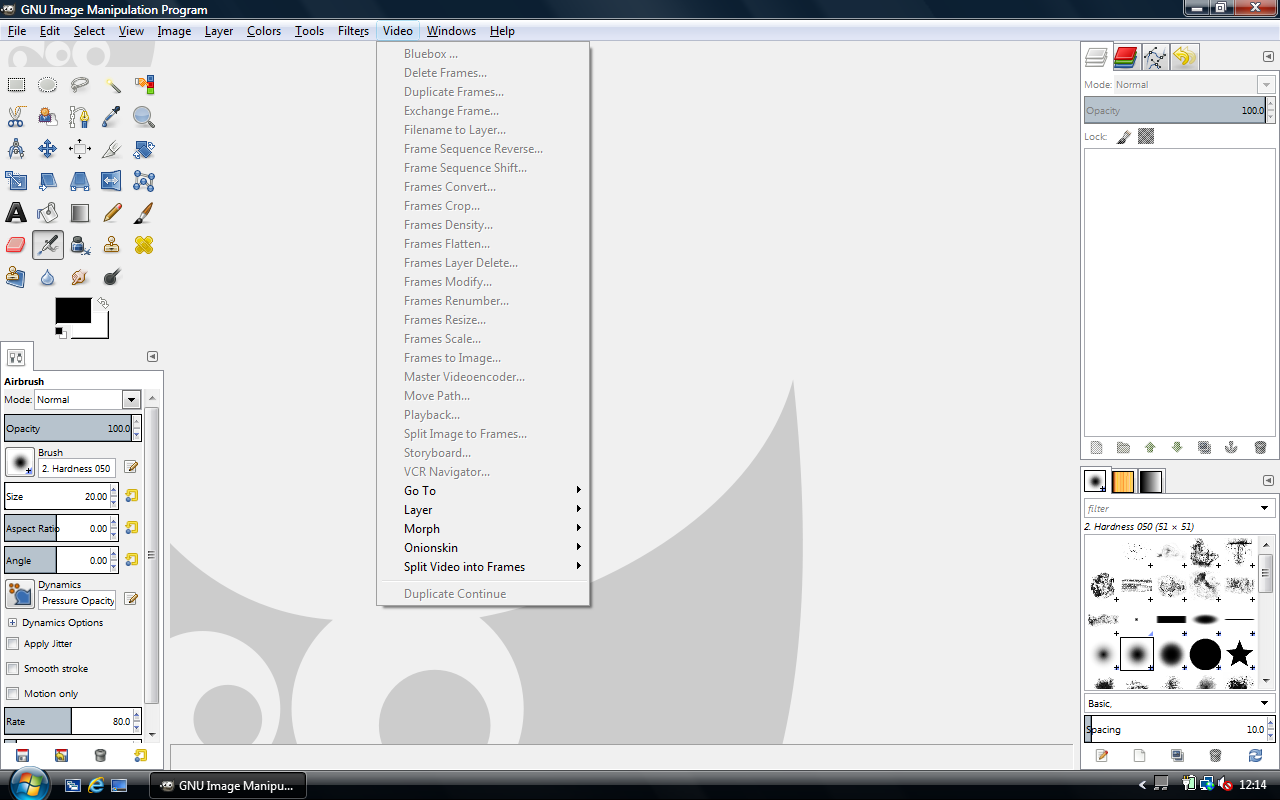Switch to the Channels tab
The height and width of the screenshot is (800, 1280).
click(1126, 58)
